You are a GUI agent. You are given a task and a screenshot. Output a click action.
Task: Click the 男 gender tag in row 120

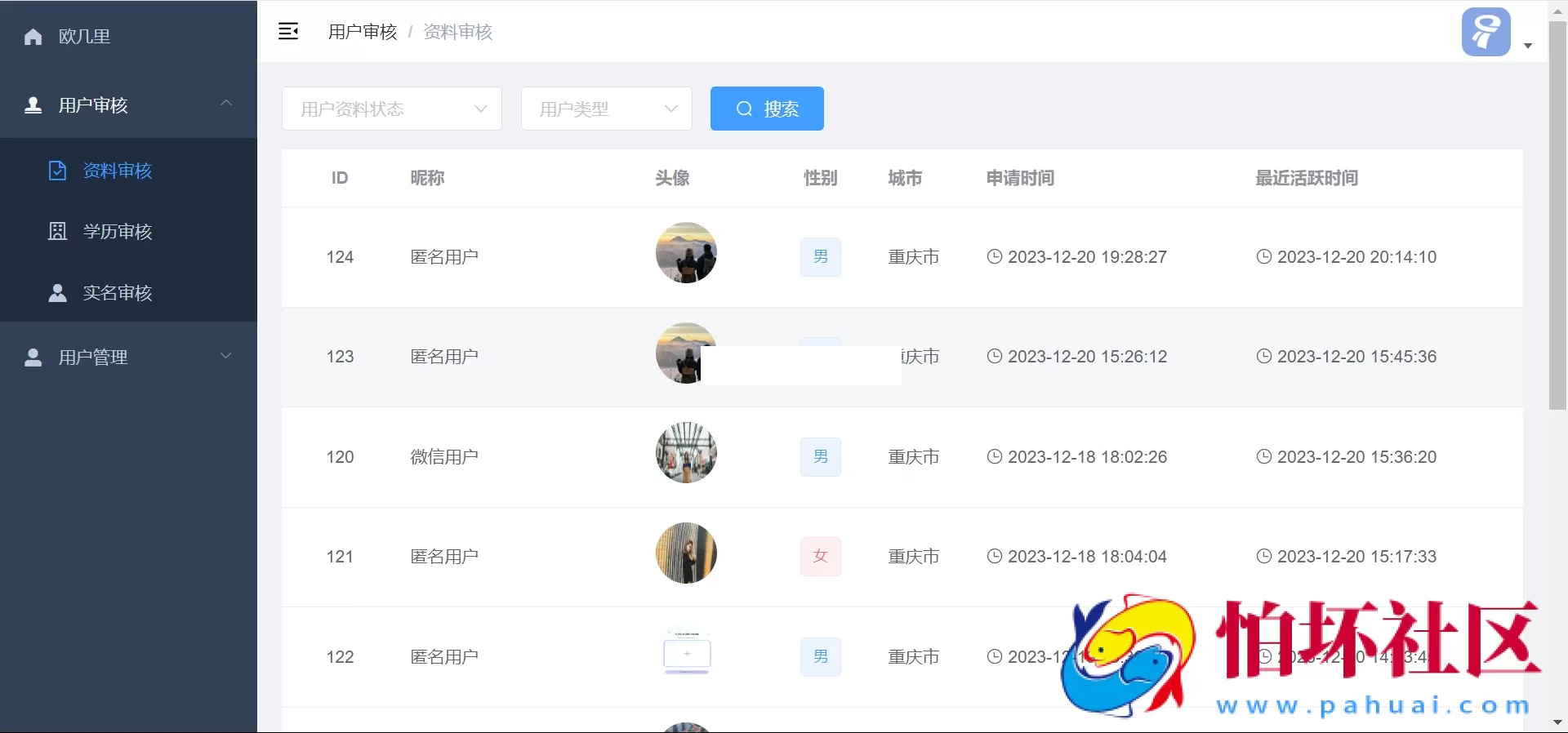coord(821,457)
